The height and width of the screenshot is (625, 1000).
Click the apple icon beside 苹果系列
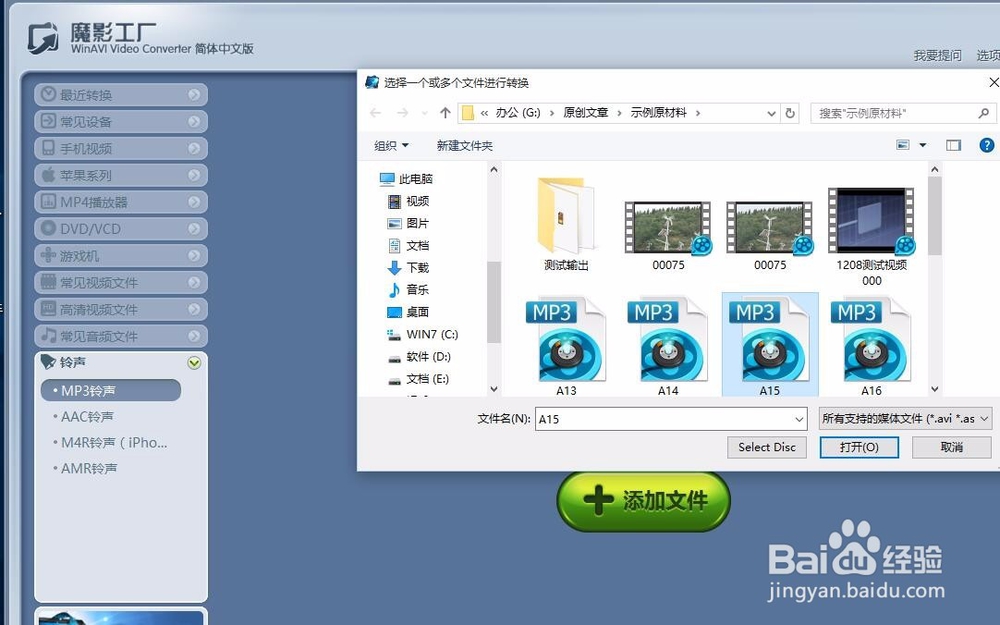(48, 175)
